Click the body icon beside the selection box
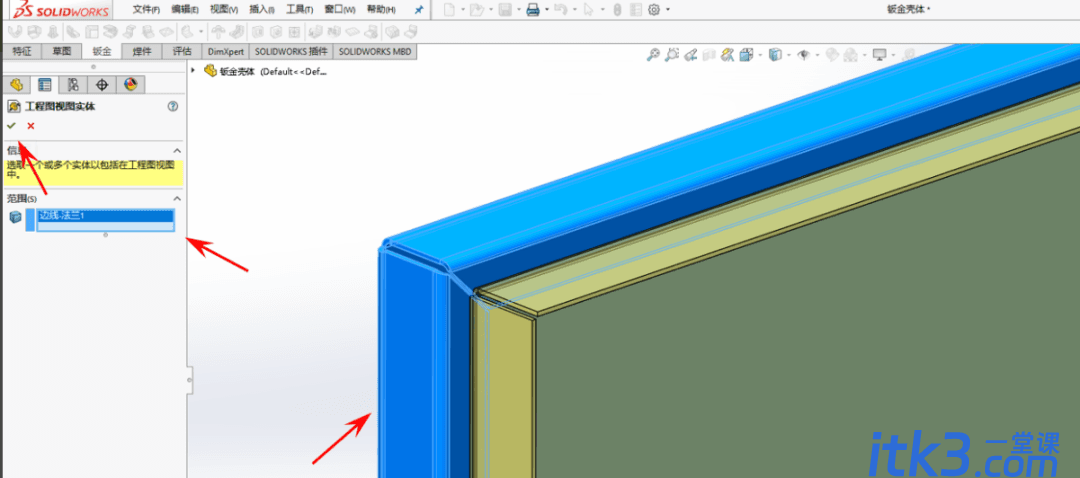 [15, 218]
